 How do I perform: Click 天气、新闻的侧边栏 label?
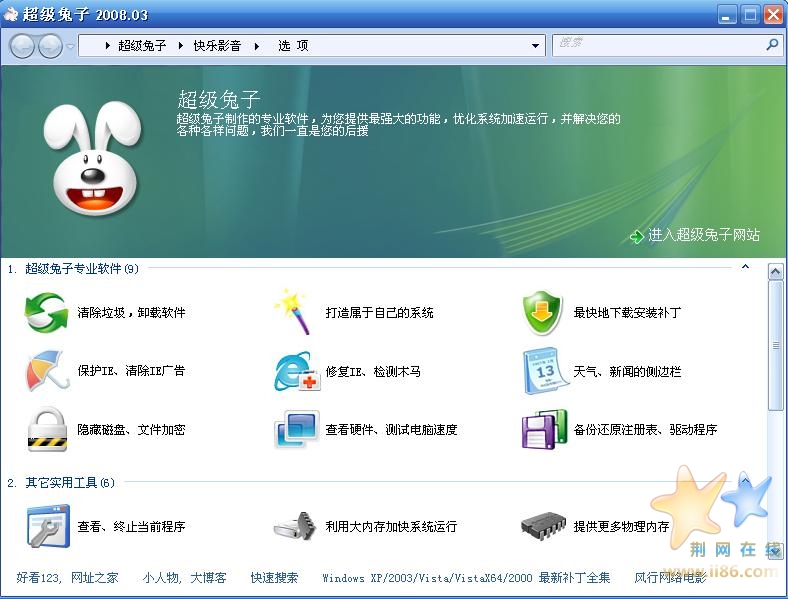pyautogui.click(x=627, y=371)
